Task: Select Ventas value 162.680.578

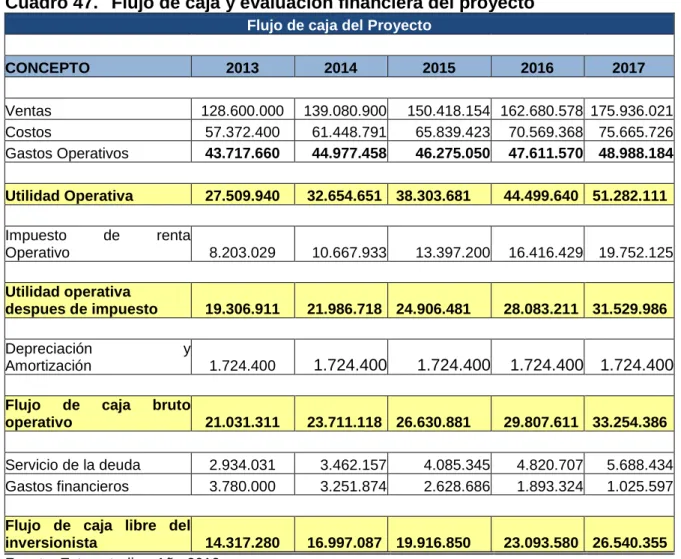Action: tap(542, 111)
